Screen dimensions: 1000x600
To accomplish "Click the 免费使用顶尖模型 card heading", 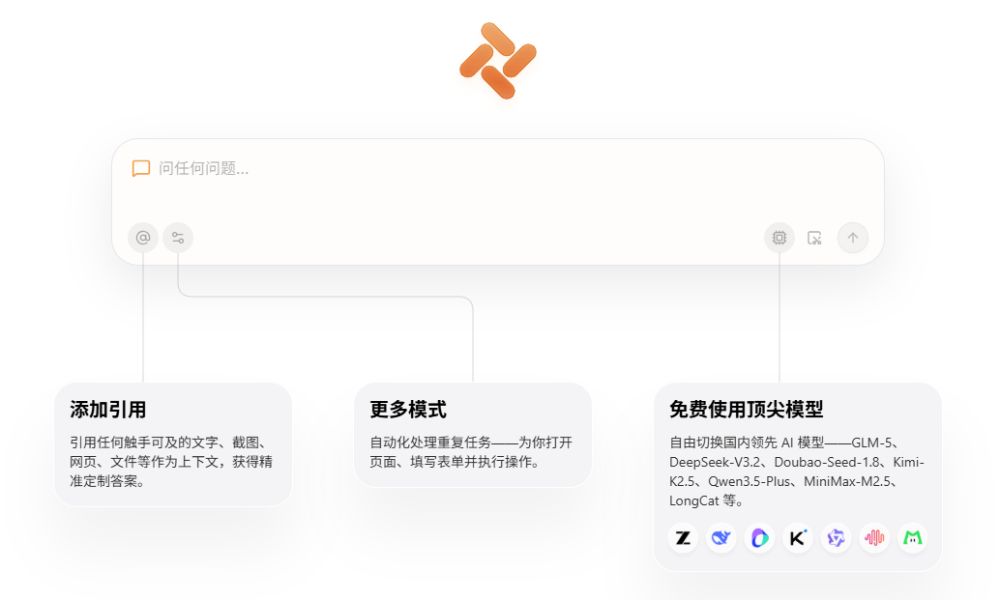I will click(x=746, y=410).
